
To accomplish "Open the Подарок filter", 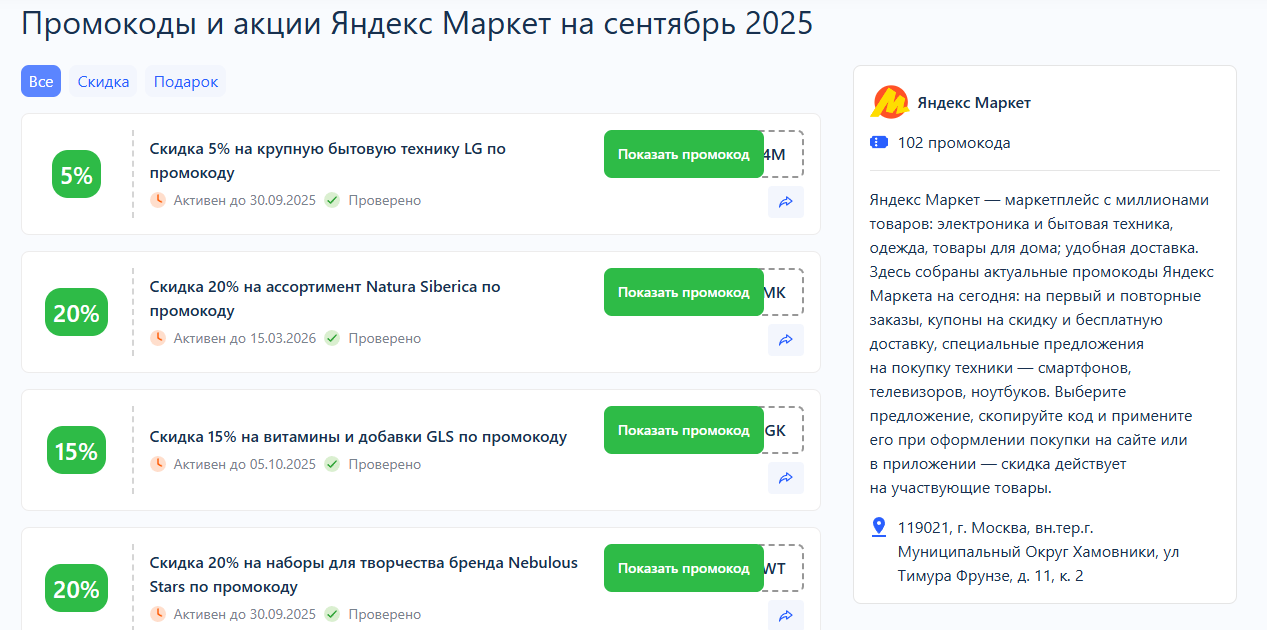I will click(x=185, y=81).
